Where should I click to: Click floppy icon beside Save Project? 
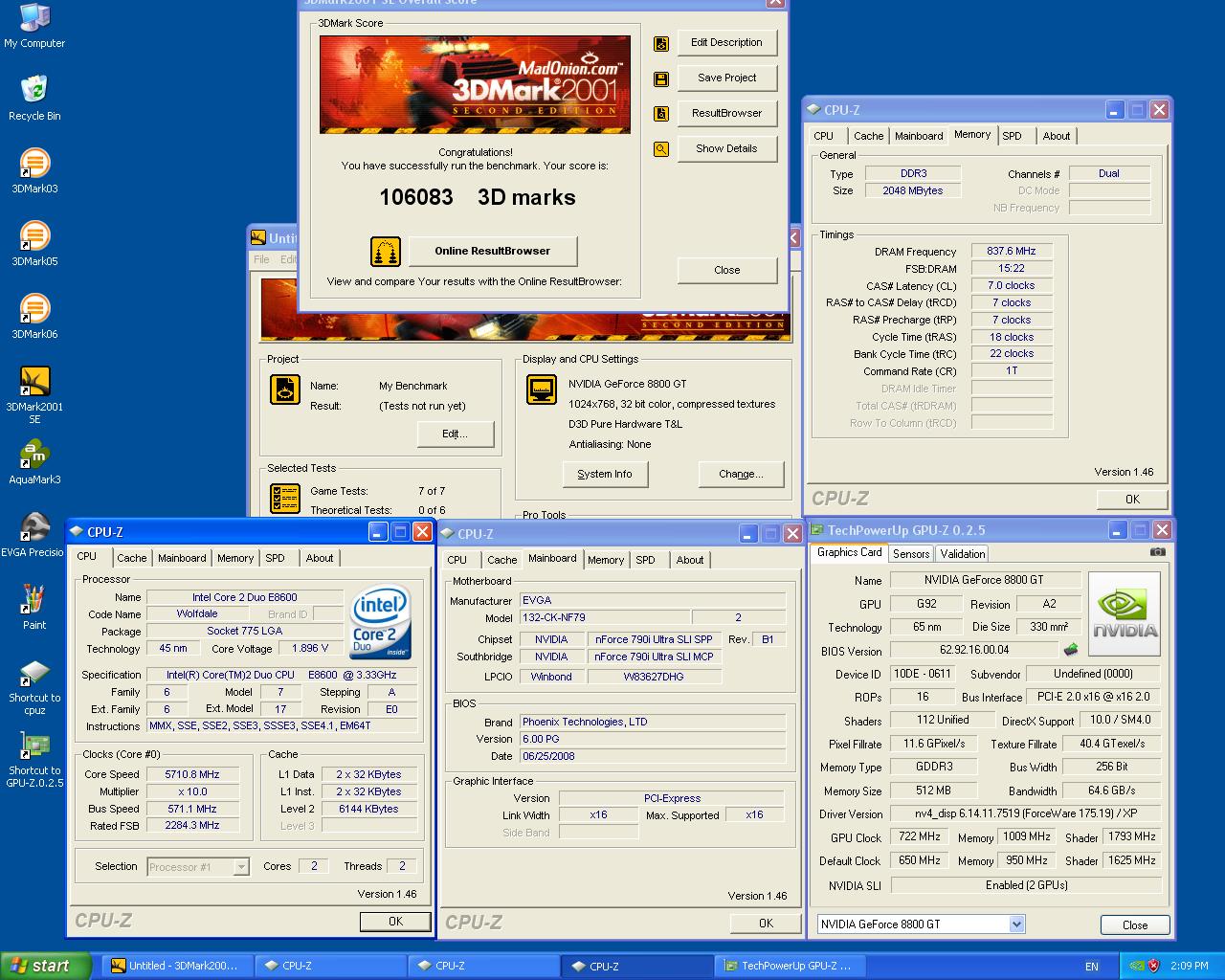[x=661, y=78]
